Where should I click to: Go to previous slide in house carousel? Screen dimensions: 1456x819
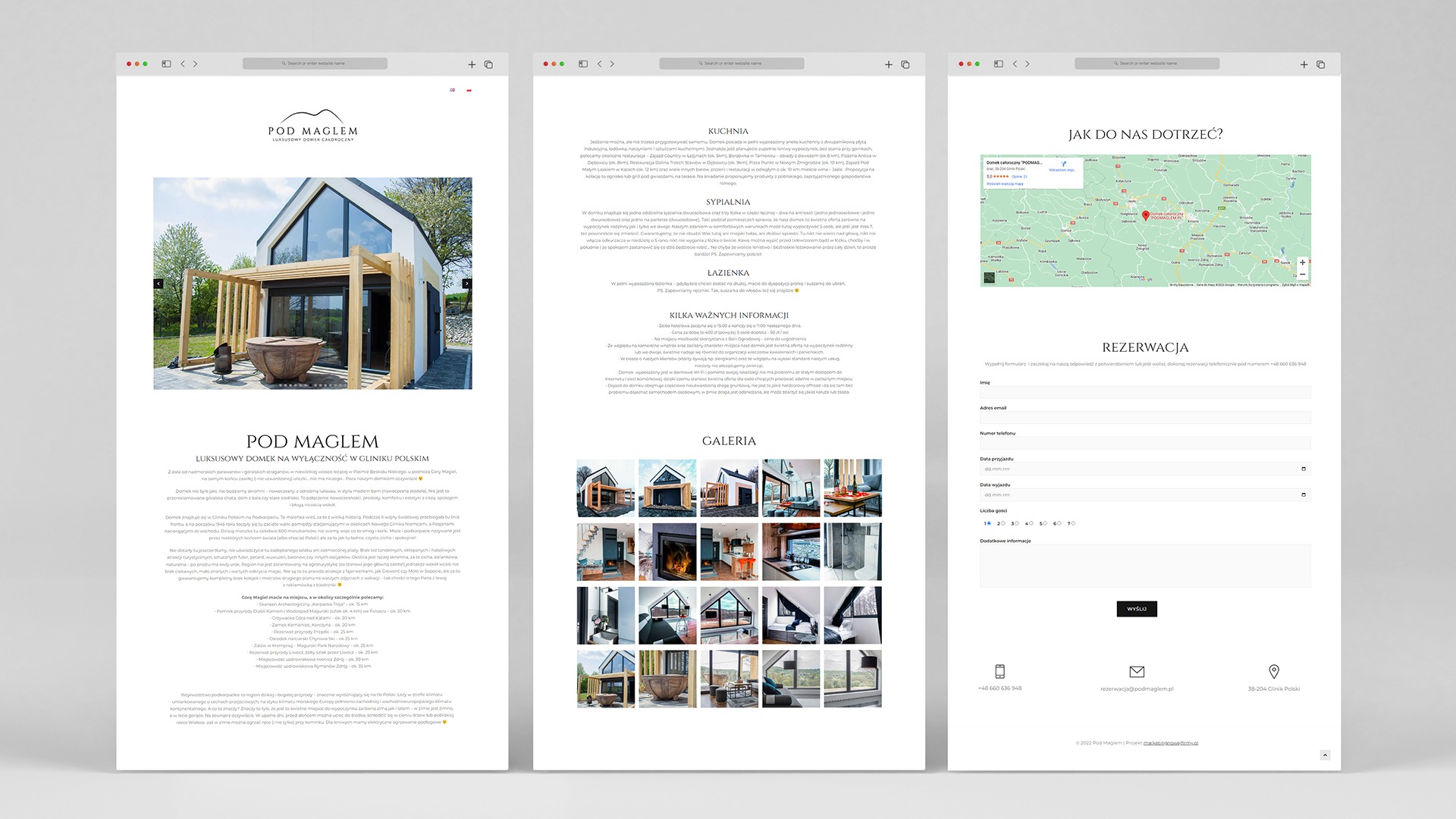(158, 284)
